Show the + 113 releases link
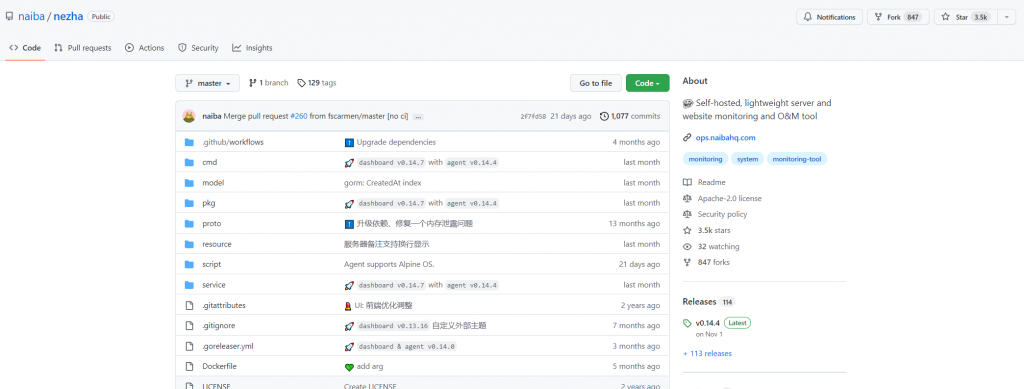 [707, 354]
